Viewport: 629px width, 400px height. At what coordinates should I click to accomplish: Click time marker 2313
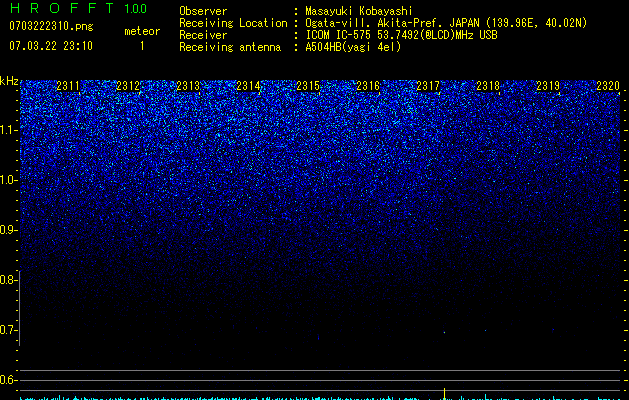[188, 86]
